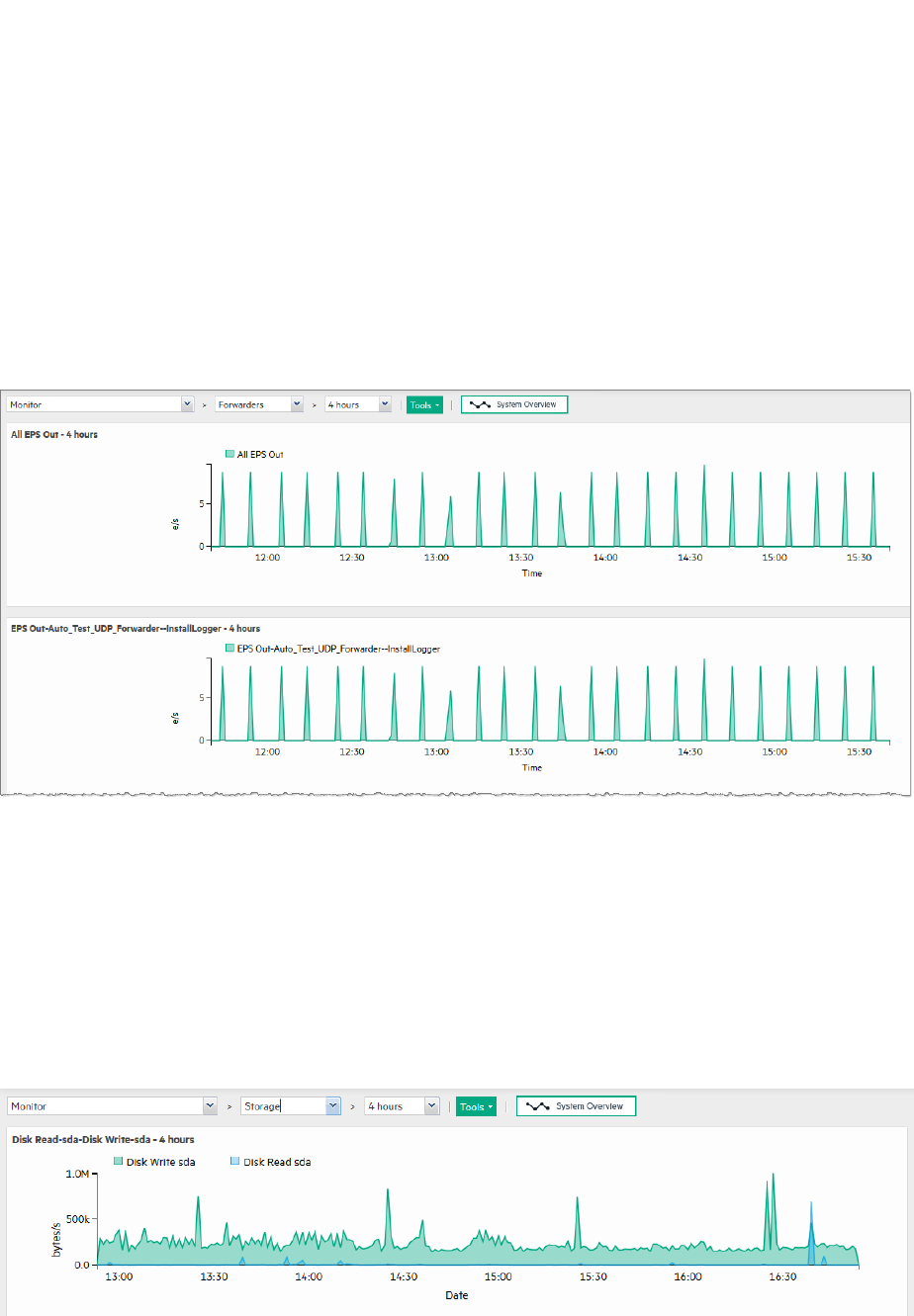The image size is (914, 1316).
Task: Toggle All EPS Out legend swatch
Action: coord(229,455)
